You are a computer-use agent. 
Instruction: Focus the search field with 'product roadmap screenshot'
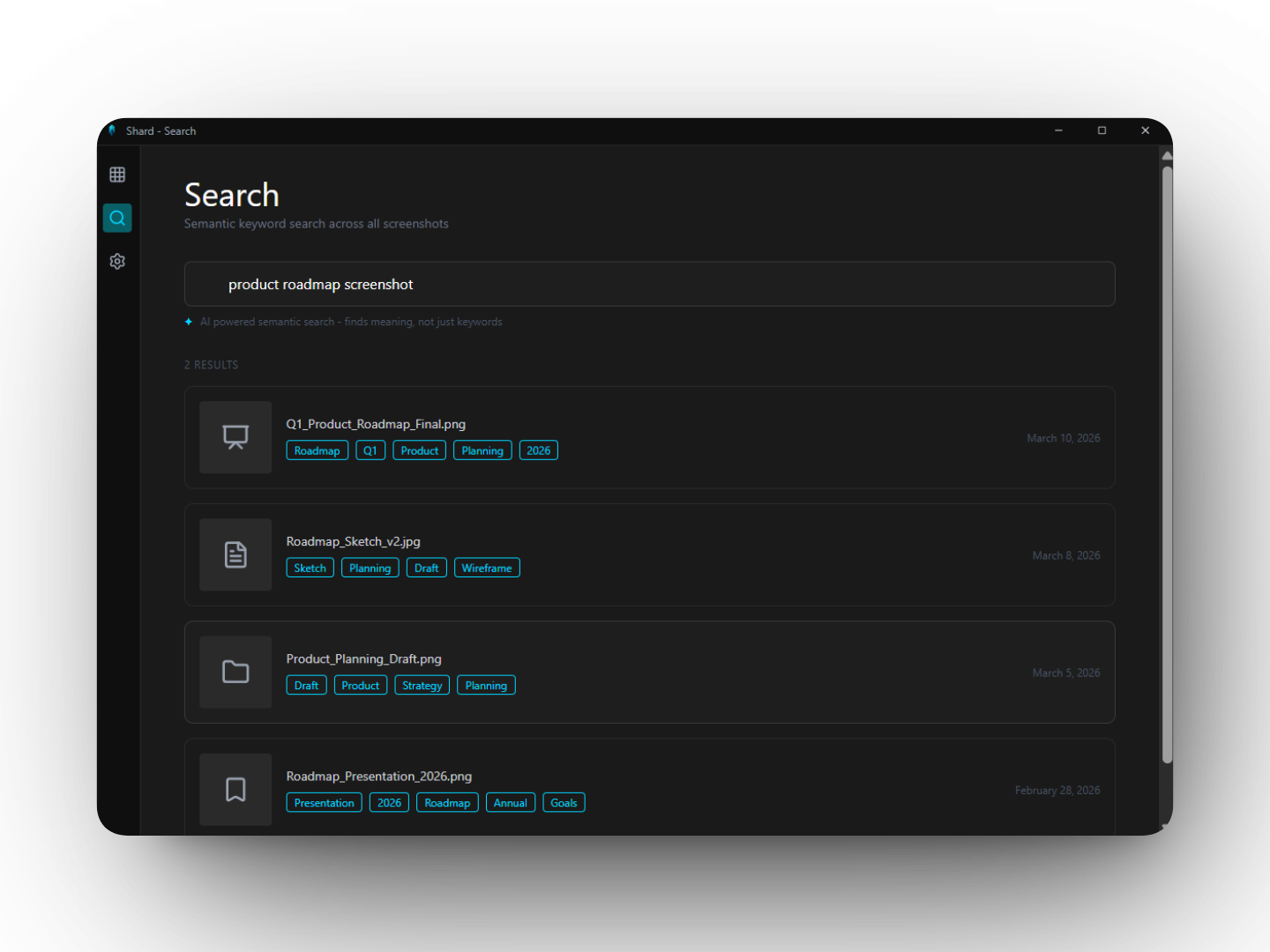649,284
